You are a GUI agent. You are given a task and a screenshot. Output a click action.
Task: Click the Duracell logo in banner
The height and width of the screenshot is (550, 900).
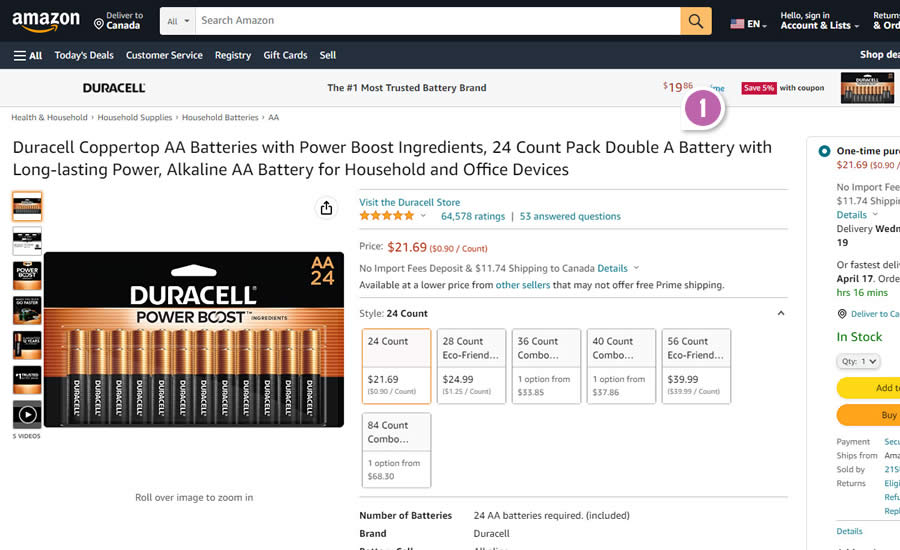click(114, 88)
